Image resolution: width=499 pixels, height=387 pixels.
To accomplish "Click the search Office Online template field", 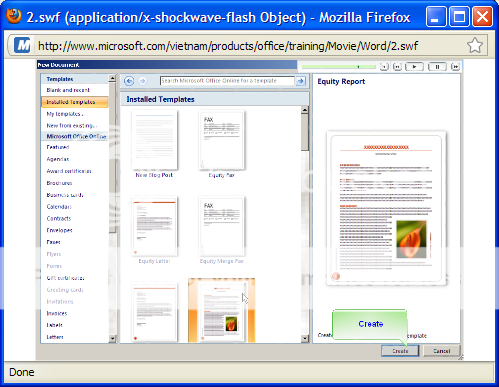I will [x=227, y=81].
